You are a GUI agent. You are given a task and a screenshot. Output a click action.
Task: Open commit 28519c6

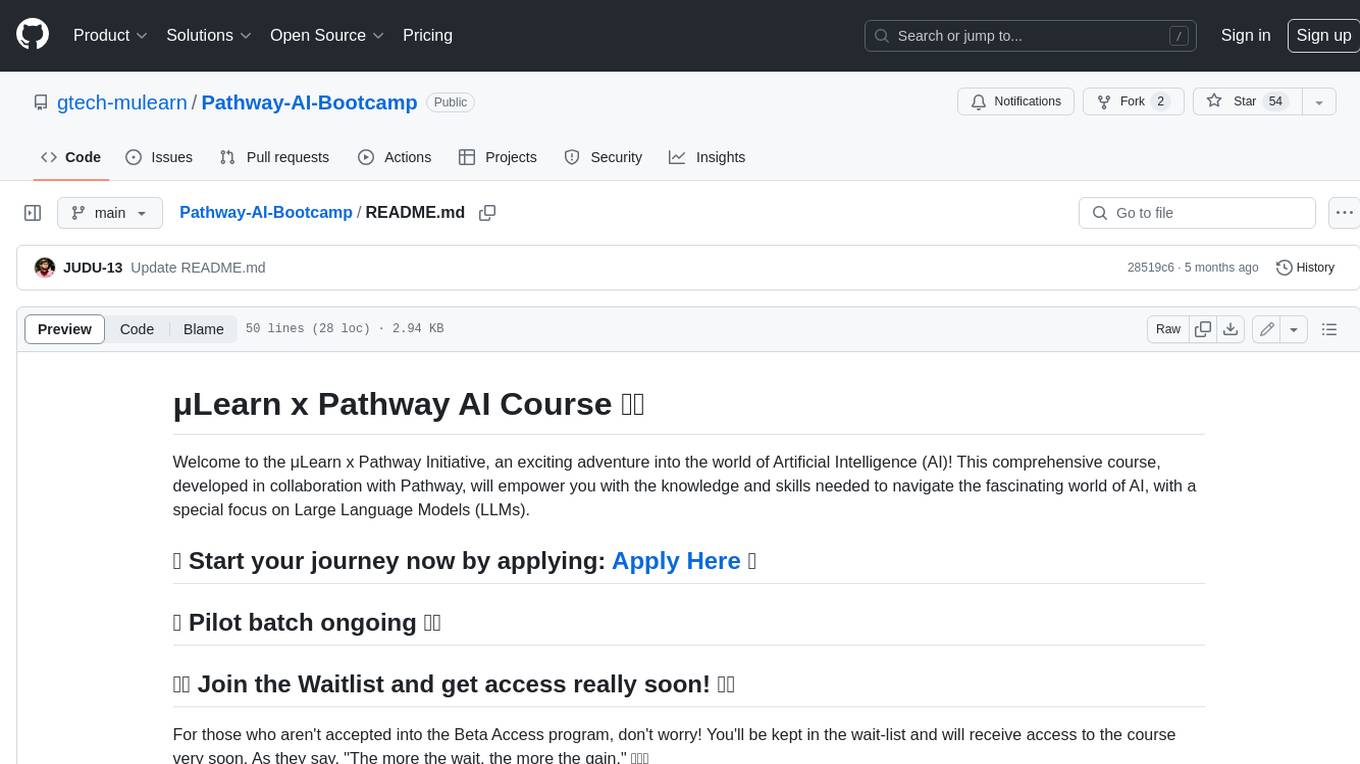pyautogui.click(x=1150, y=267)
